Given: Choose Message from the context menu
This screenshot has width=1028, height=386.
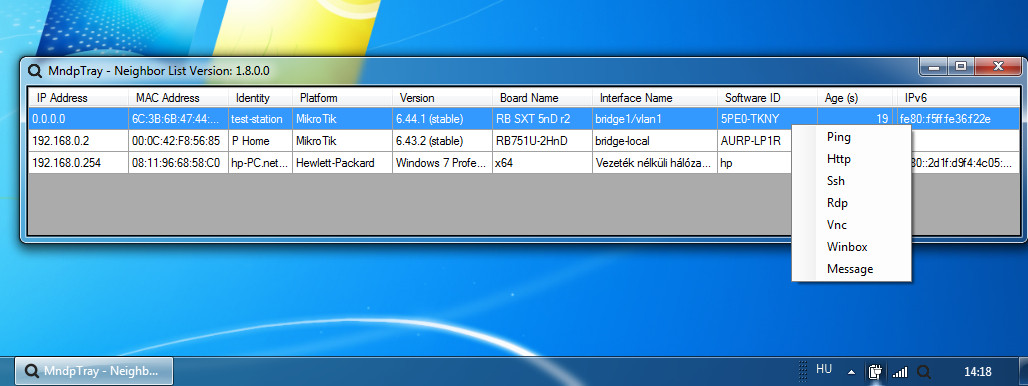Looking at the screenshot, I should click(x=852, y=269).
